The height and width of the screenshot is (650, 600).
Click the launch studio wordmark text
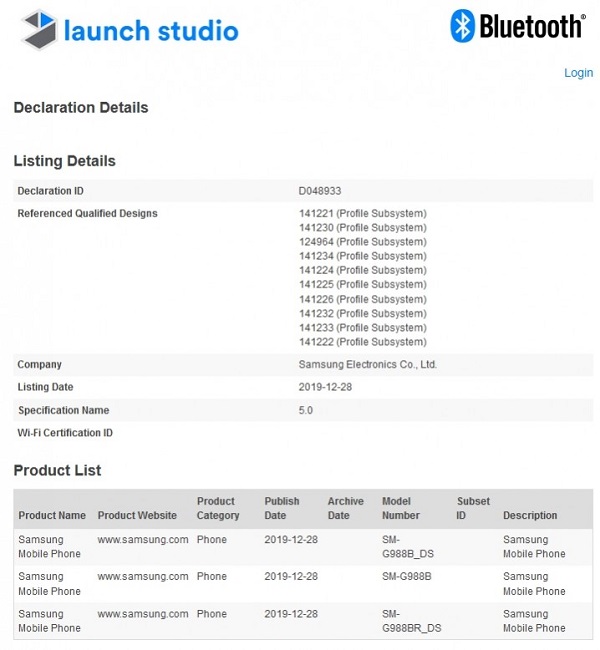151,31
